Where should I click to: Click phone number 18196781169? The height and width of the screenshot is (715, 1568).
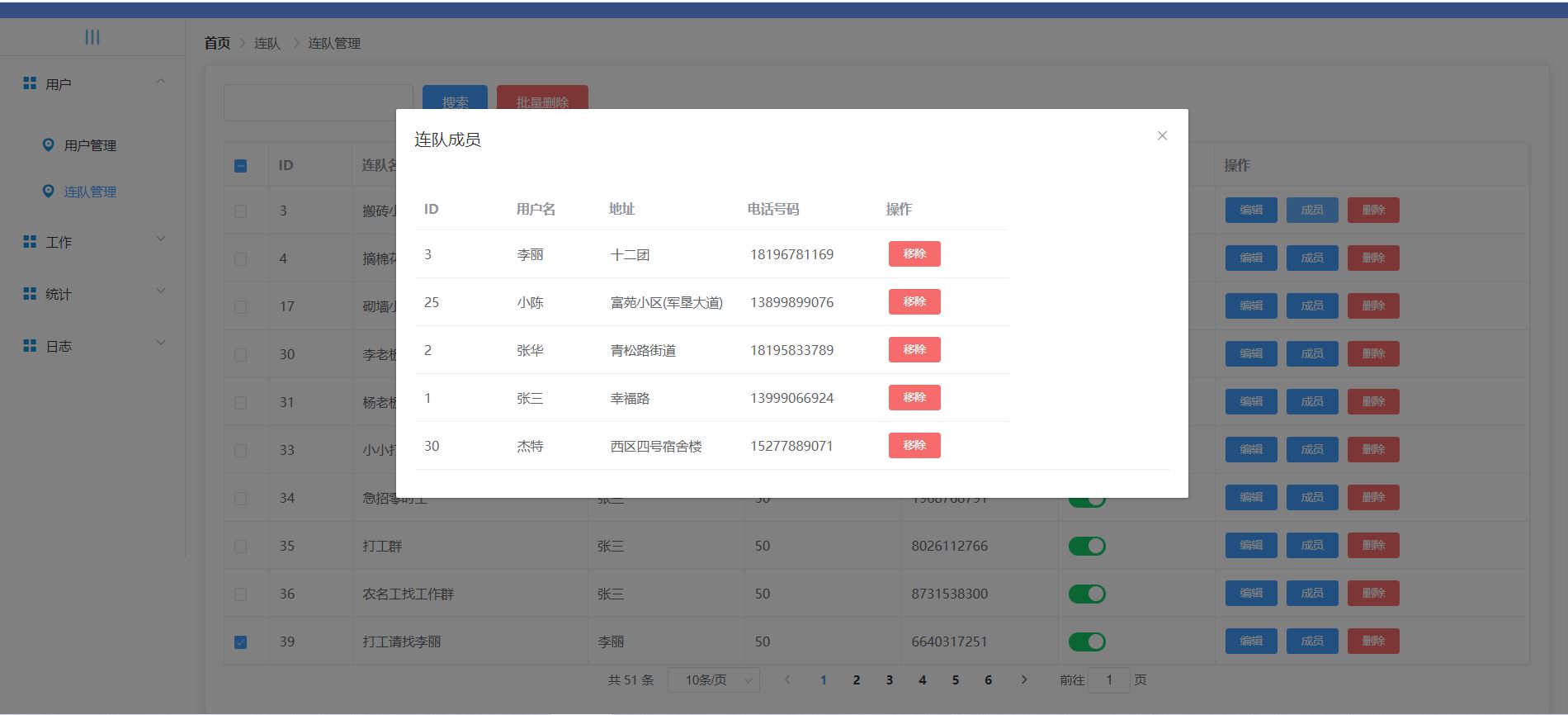coord(791,254)
